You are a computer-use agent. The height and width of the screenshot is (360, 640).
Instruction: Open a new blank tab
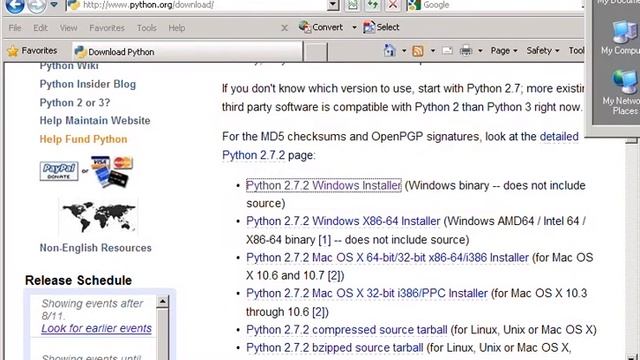(316, 52)
